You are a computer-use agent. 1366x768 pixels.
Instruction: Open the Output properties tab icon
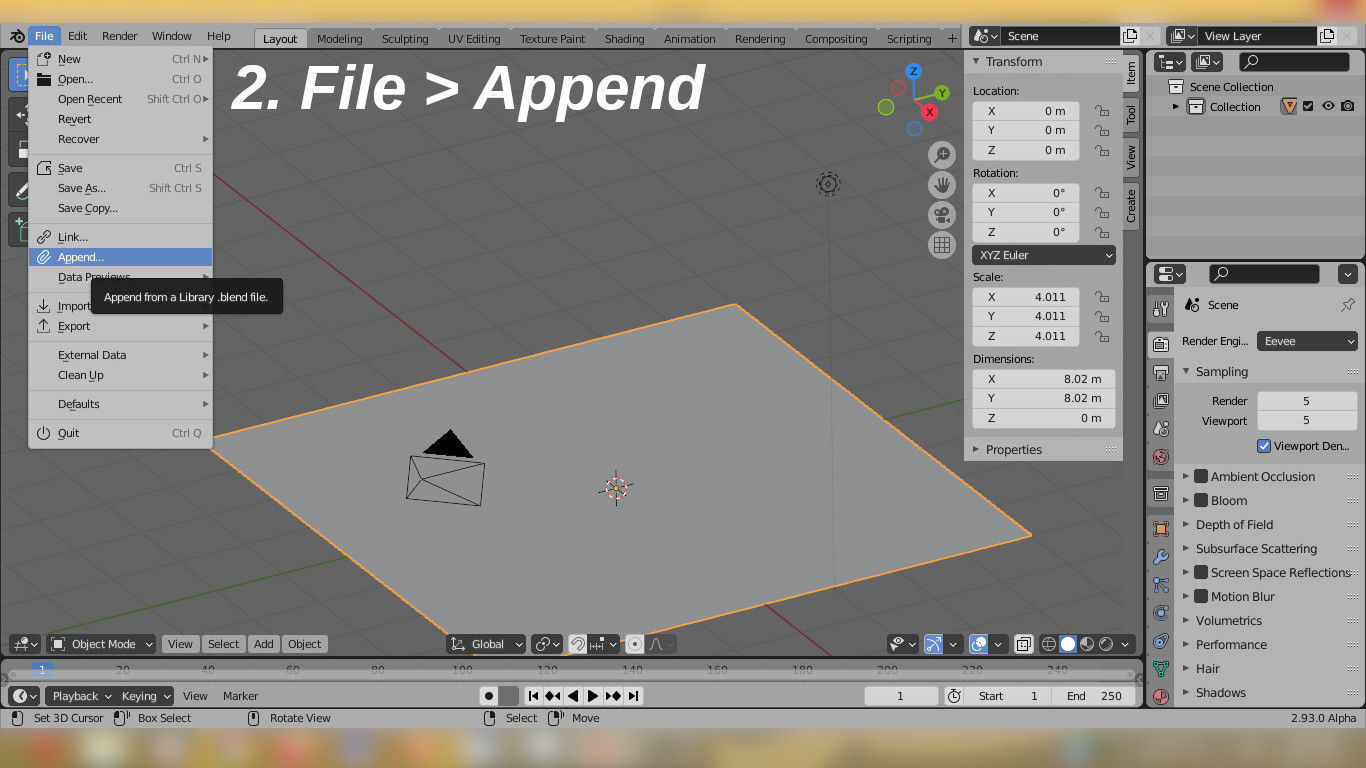pos(1160,372)
